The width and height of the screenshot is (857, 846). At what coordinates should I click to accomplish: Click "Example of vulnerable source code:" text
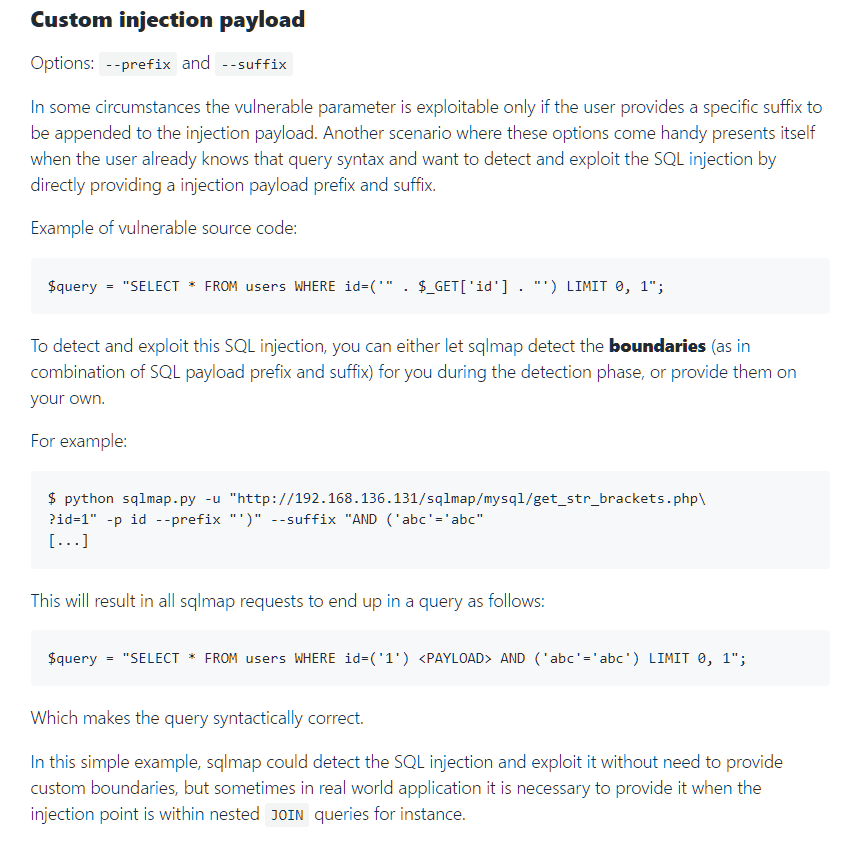[164, 228]
